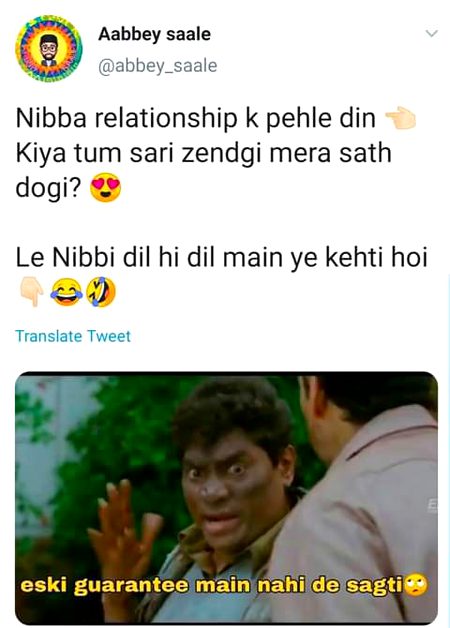Image resolution: width=450 pixels, height=628 pixels.
Task: Click the tears of joy emoji
Action: pyautogui.click(x=66, y=292)
